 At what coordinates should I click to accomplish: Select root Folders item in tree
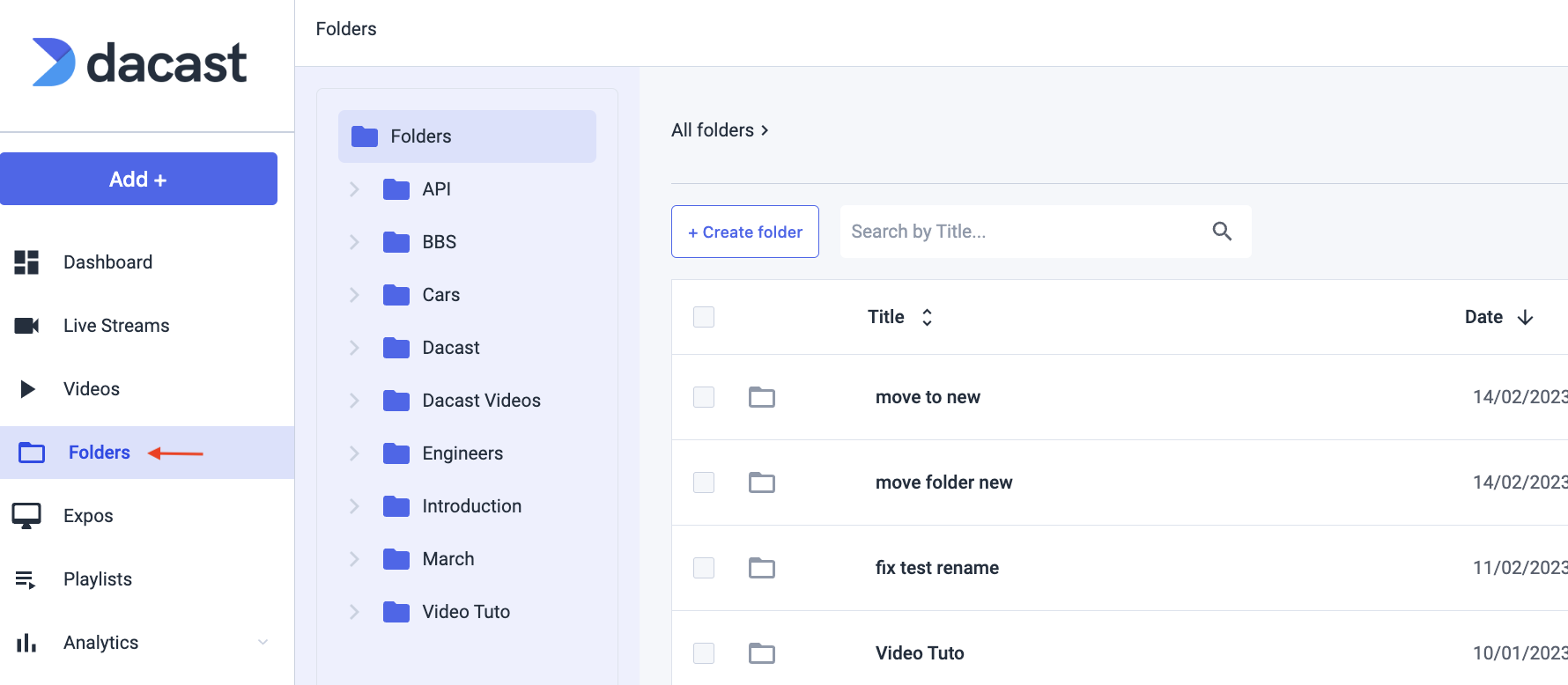(x=467, y=136)
